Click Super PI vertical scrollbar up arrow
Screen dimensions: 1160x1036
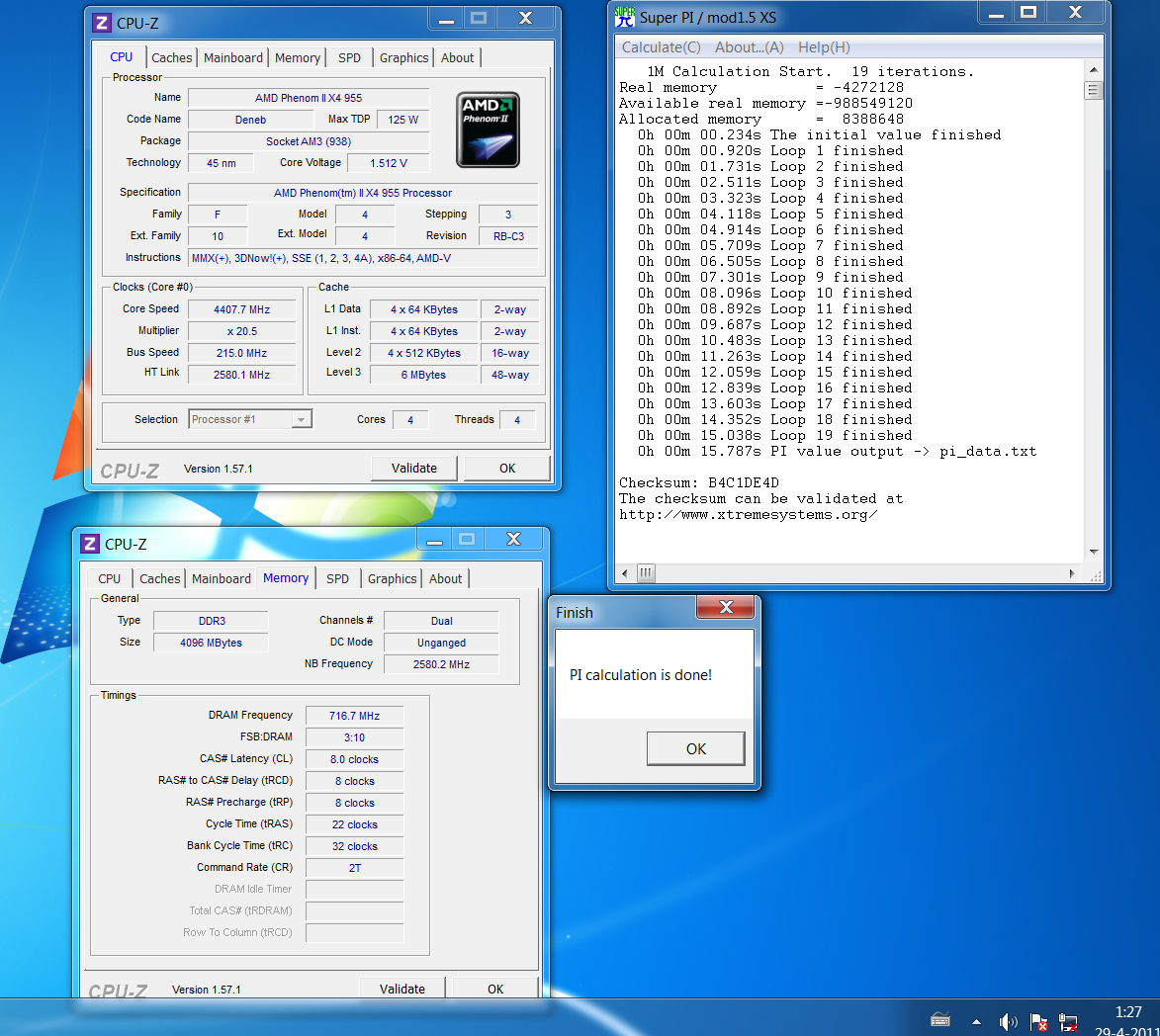tap(1094, 69)
